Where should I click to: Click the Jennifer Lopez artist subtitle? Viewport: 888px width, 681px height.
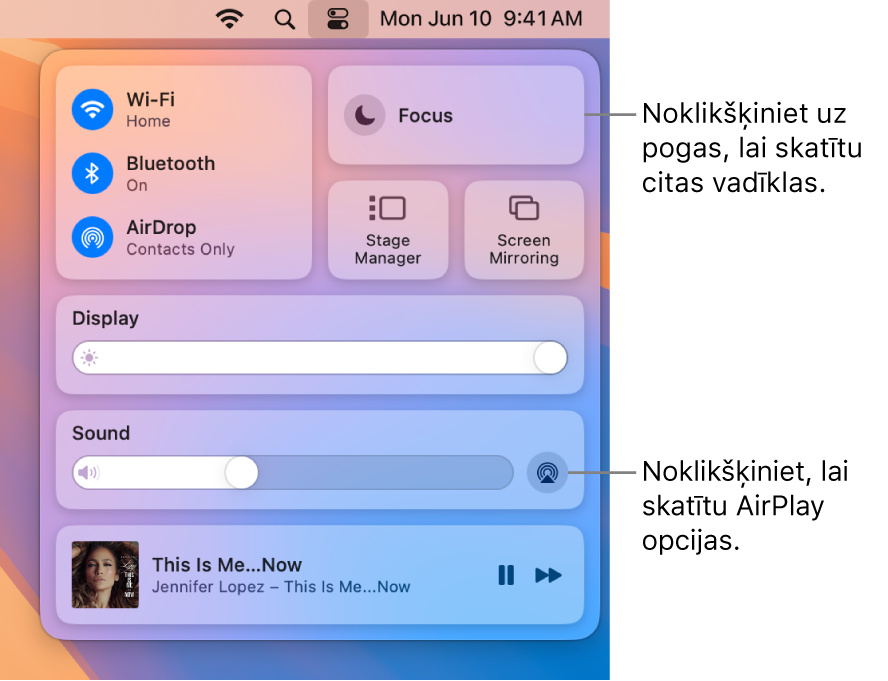point(281,587)
